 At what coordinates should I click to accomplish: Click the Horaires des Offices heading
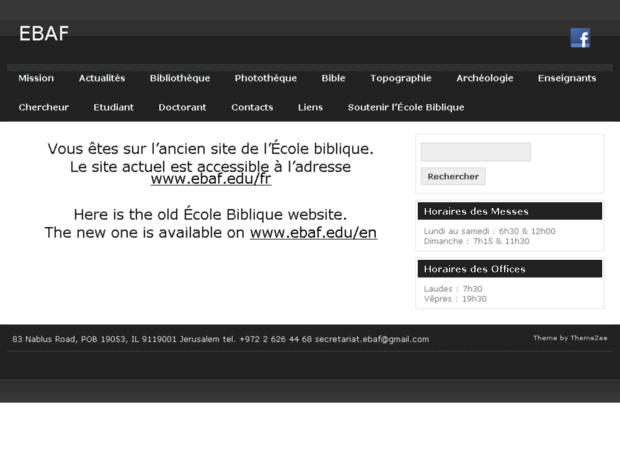[474, 269]
